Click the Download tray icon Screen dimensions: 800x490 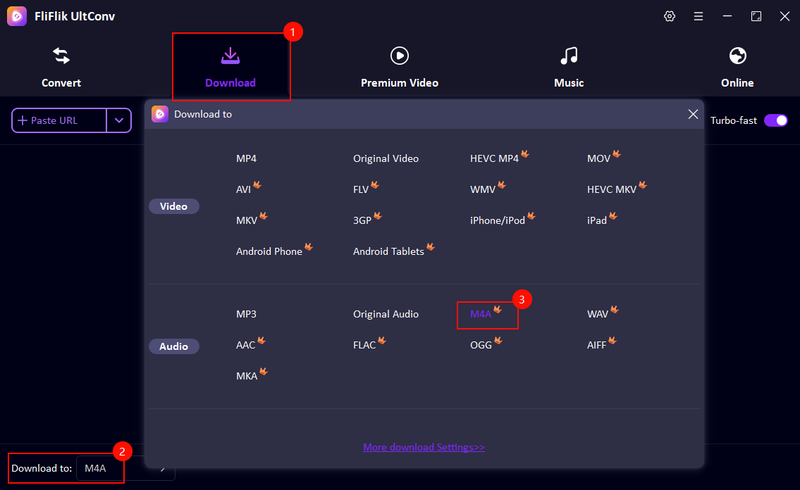point(231,56)
